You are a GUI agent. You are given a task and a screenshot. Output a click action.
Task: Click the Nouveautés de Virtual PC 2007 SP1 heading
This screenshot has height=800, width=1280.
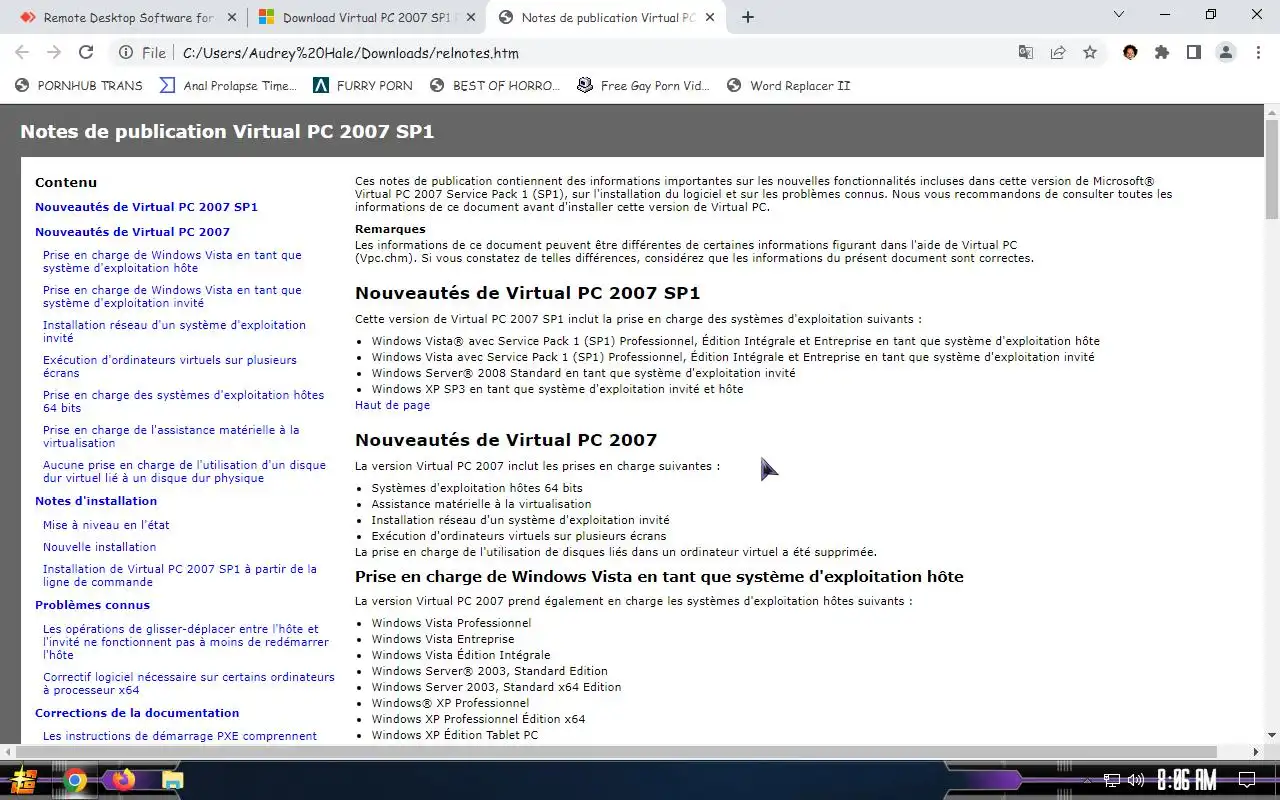pyautogui.click(x=527, y=293)
